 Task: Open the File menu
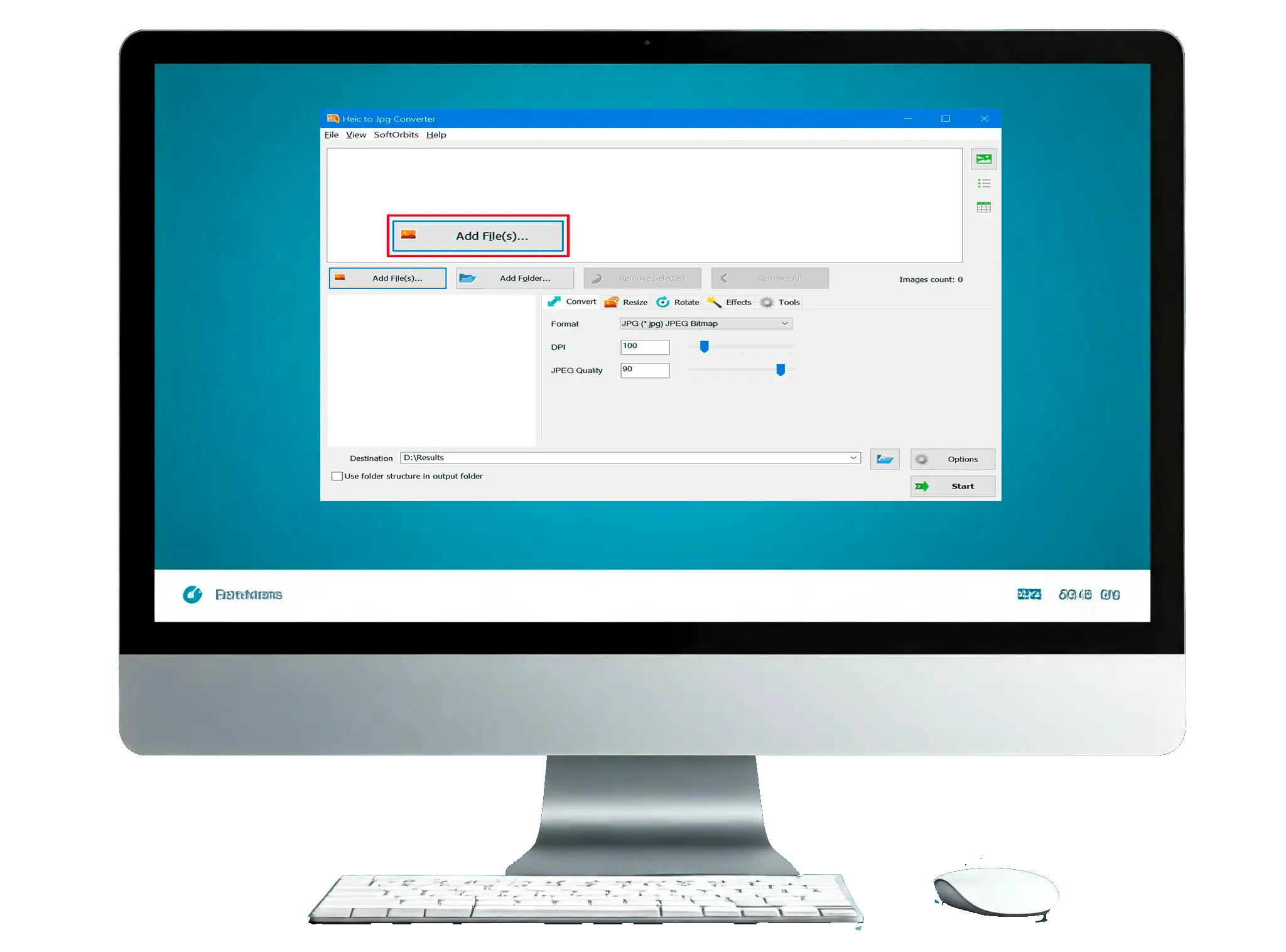coord(330,134)
